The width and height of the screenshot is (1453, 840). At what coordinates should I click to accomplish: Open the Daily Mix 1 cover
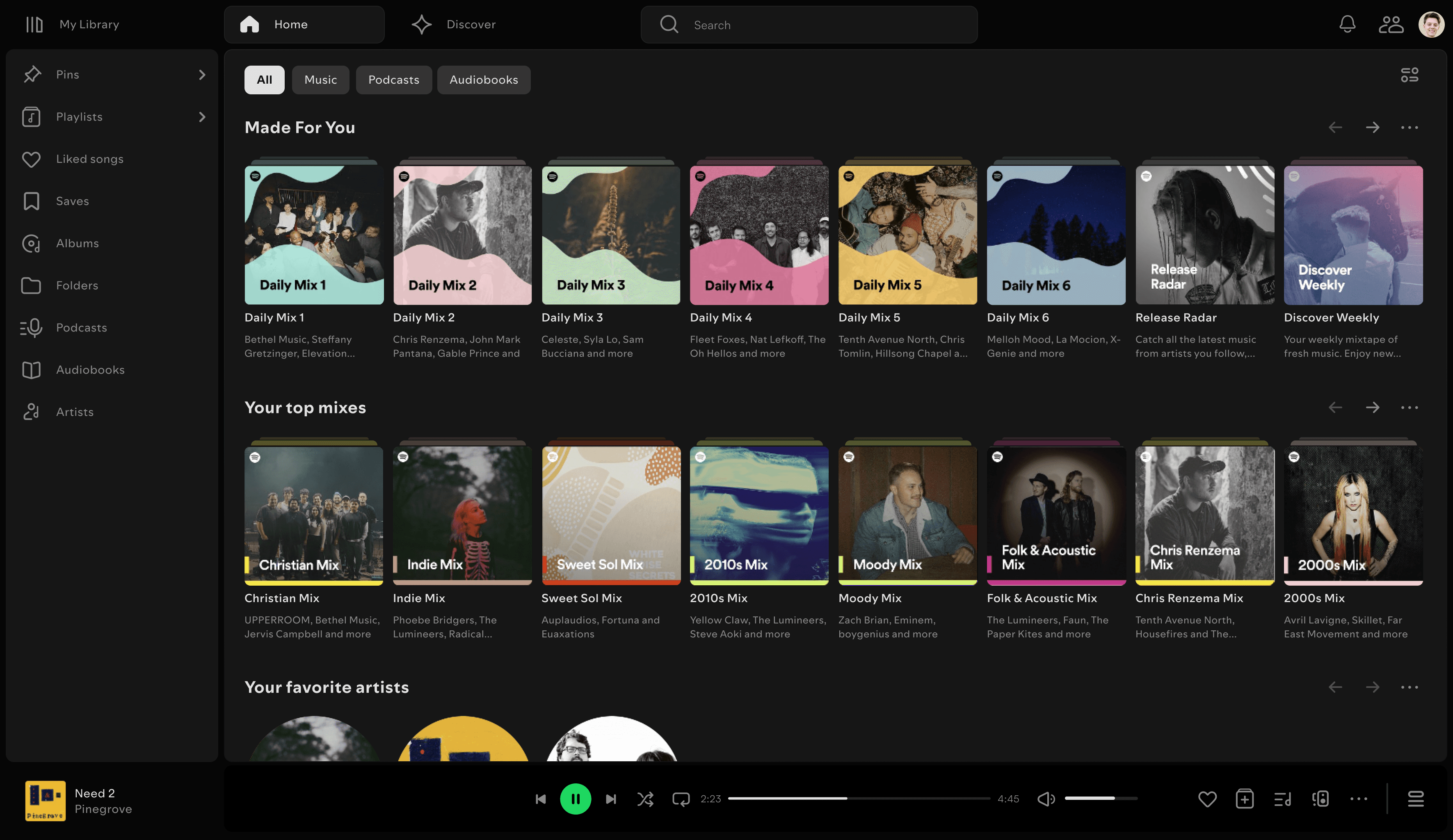314,235
